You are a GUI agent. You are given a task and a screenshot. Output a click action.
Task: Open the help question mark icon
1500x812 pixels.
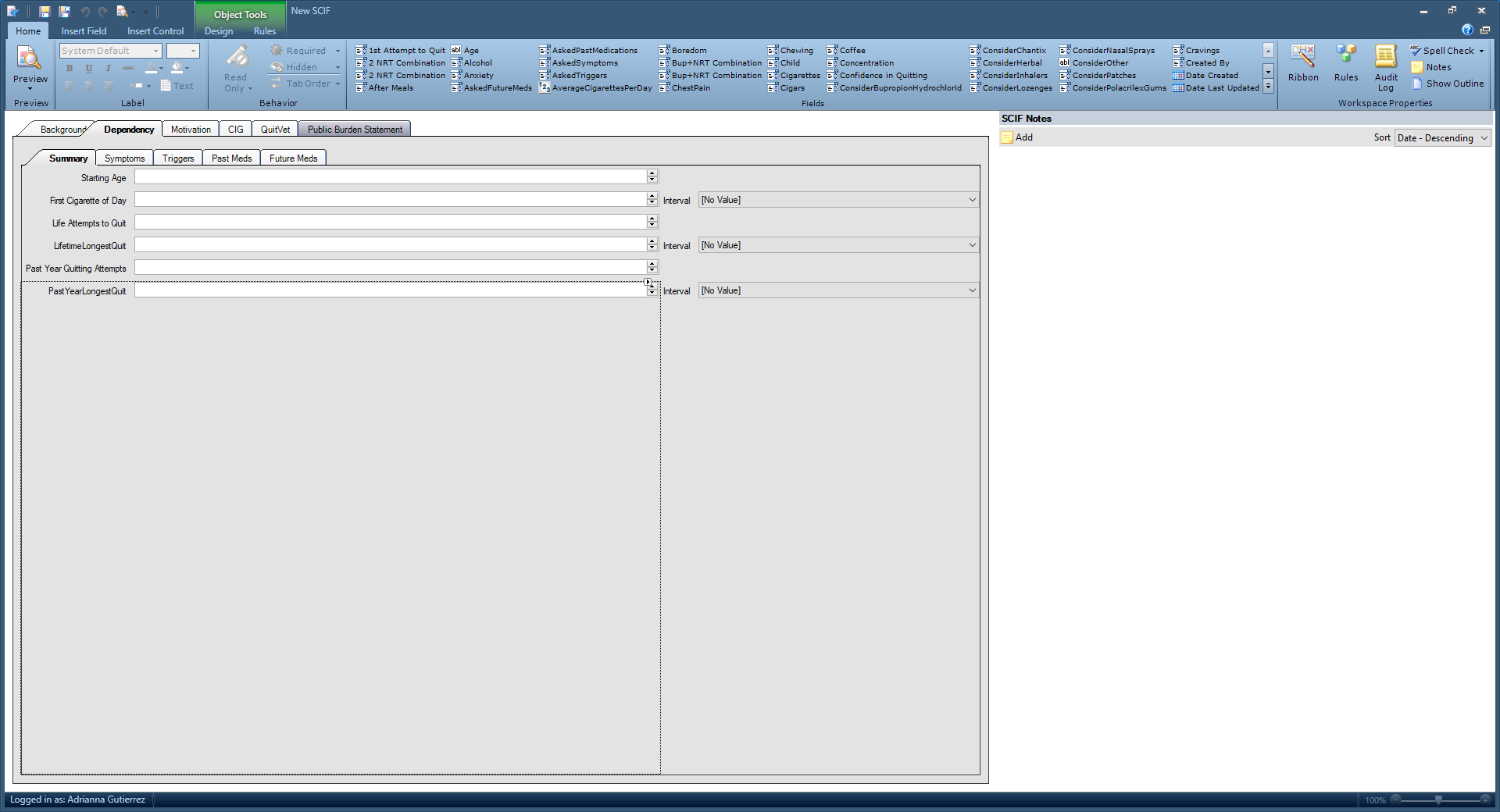pyautogui.click(x=1467, y=30)
